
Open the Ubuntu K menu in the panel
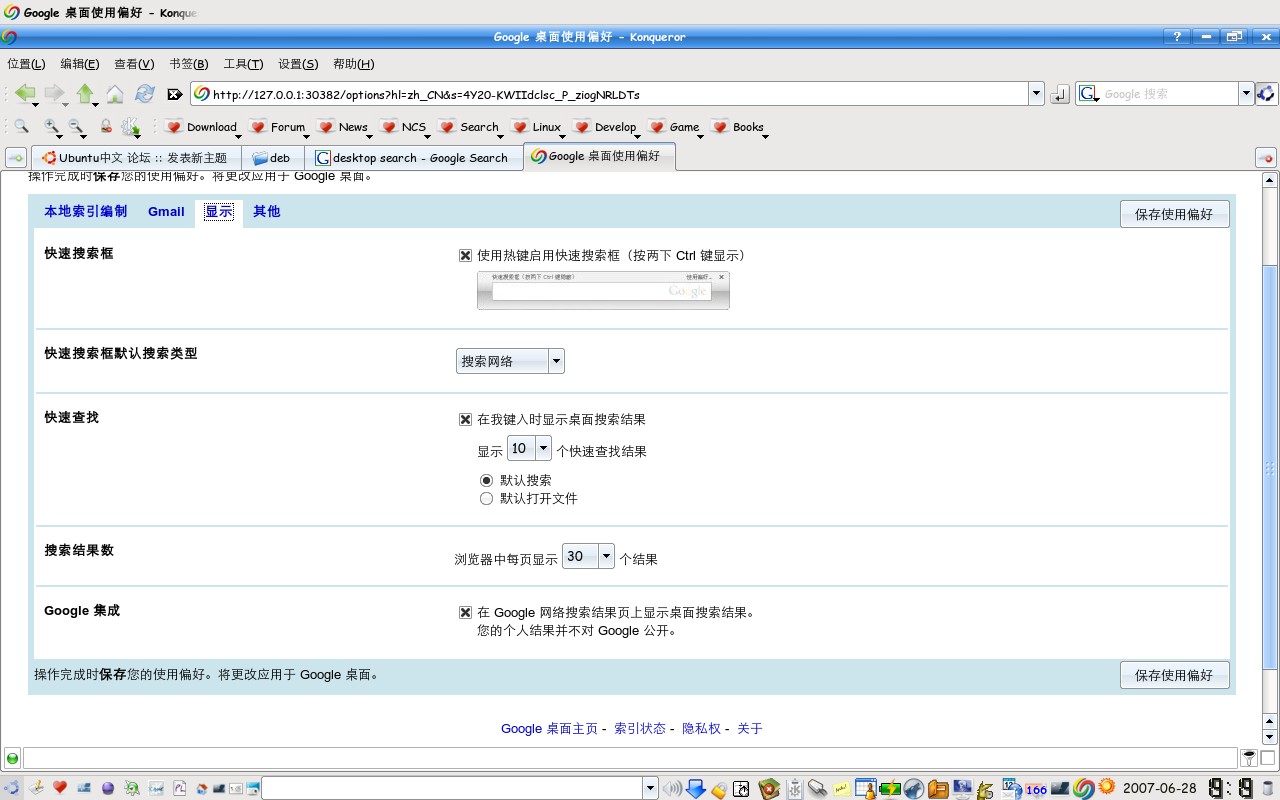pyautogui.click(x=11, y=788)
